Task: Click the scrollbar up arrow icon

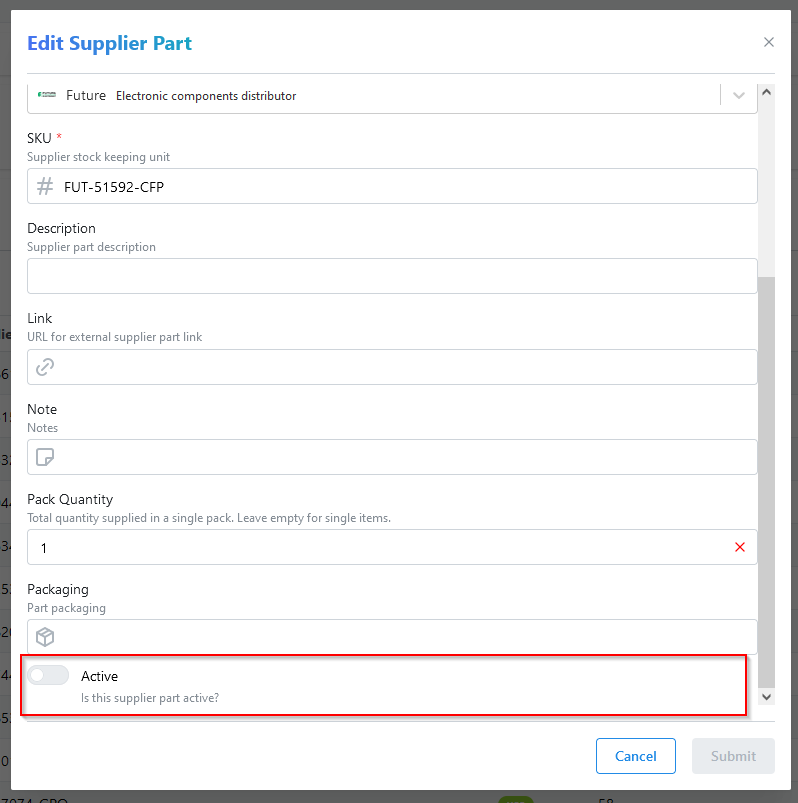Action: pos(766,90)
